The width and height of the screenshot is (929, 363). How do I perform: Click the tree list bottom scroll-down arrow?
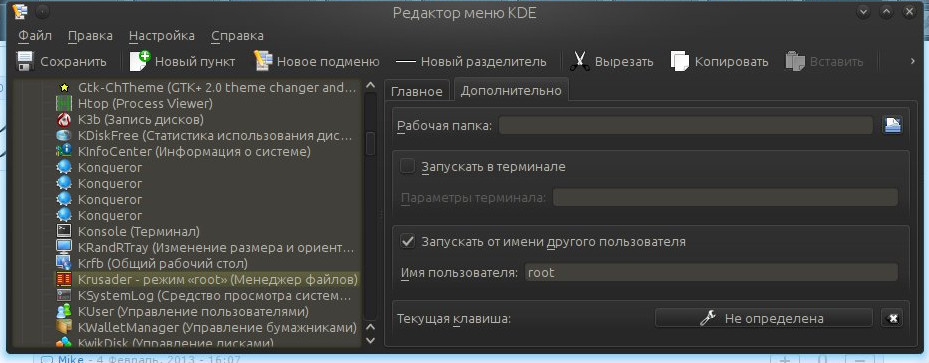click(x=371, y=340)
